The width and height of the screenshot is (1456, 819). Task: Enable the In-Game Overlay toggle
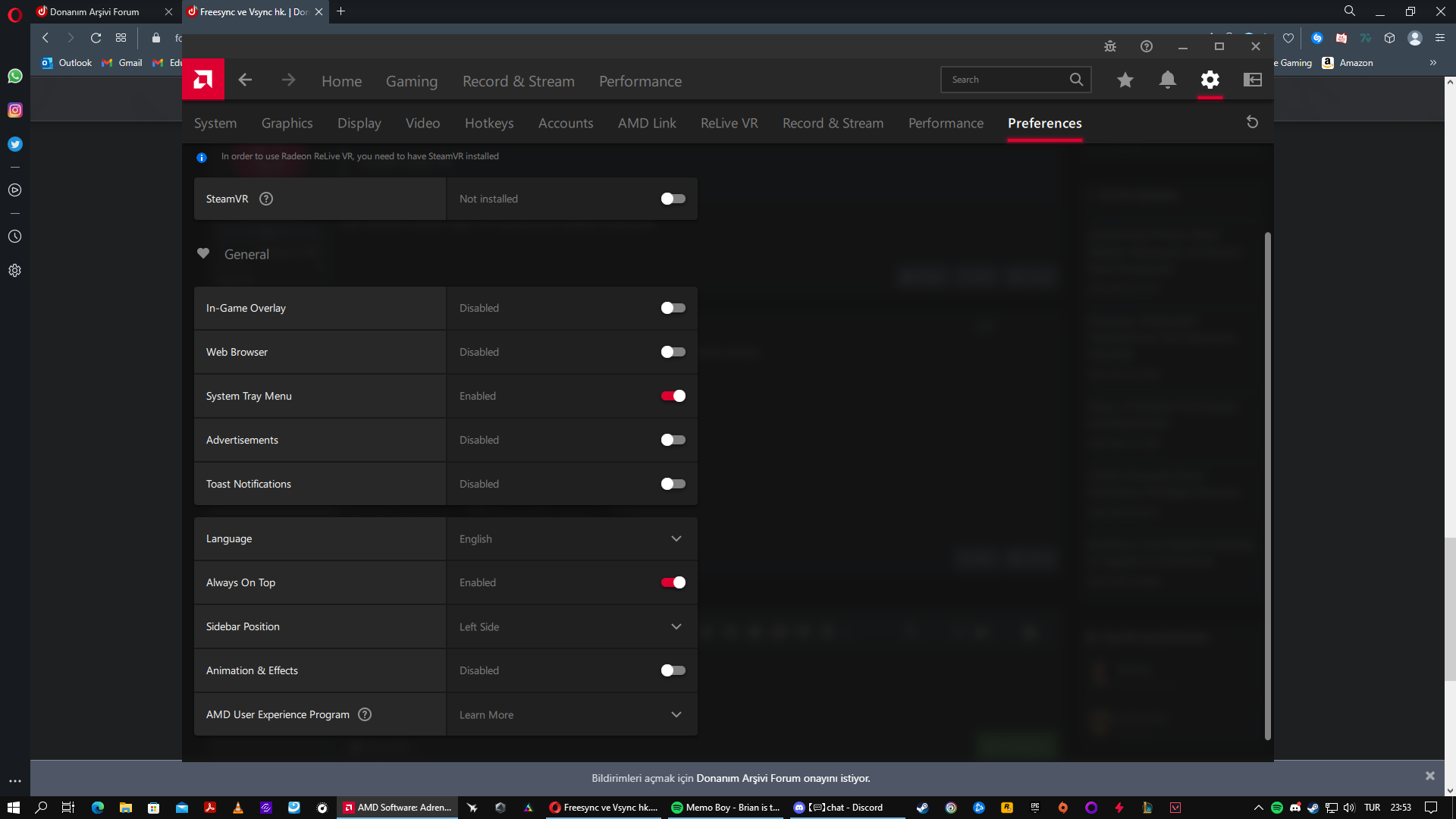click(x=673, y=308)
